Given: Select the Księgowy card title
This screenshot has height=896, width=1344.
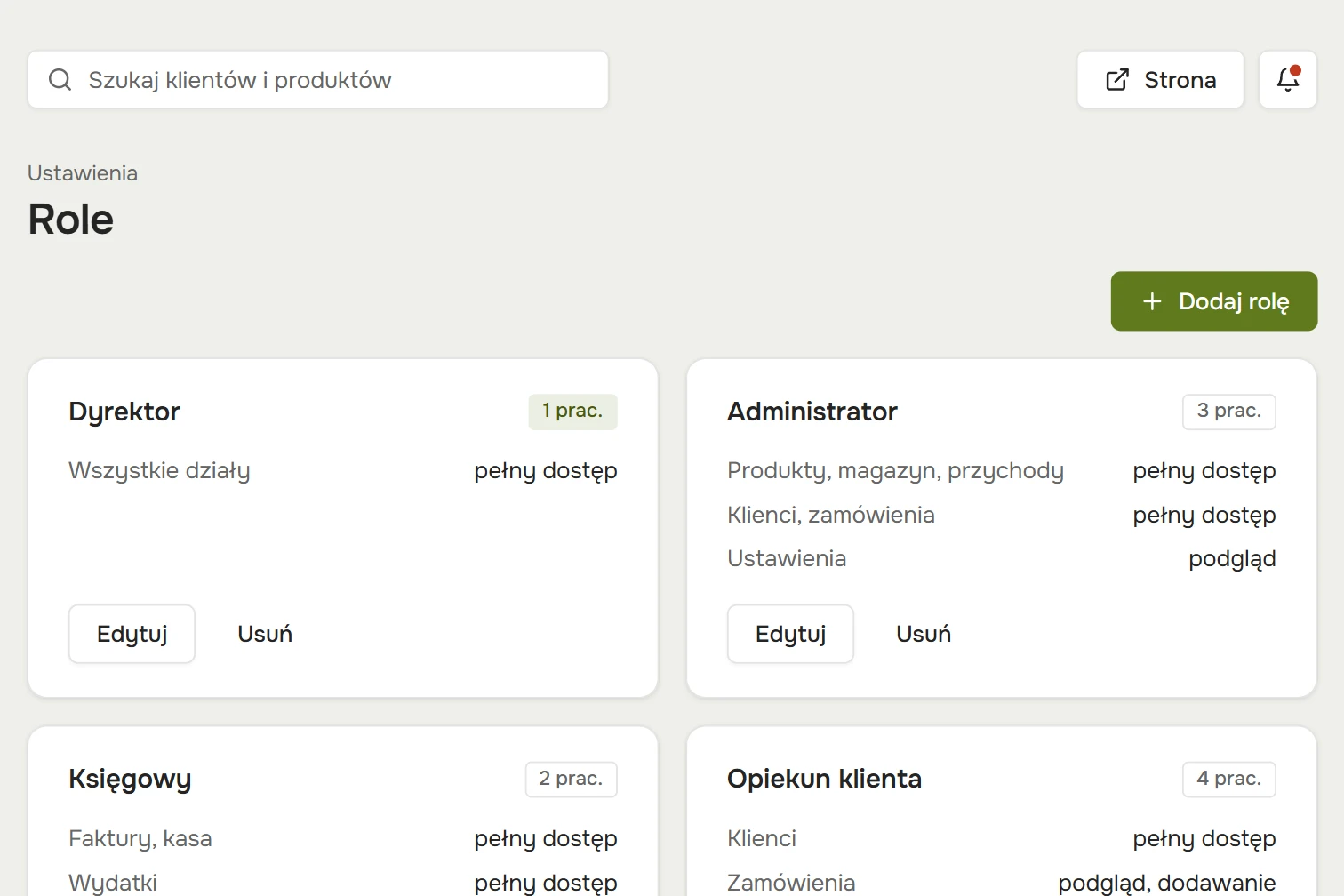Looking at the screenshot, I should coord(130,780).
